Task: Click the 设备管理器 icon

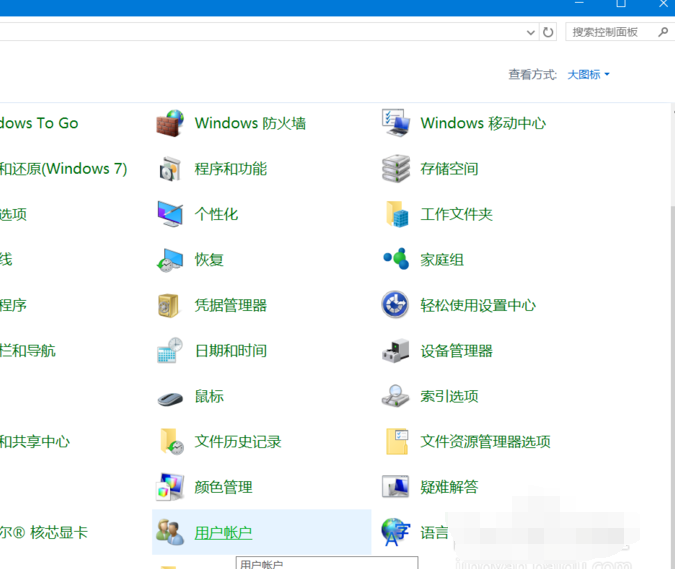Action: point(396,351)
